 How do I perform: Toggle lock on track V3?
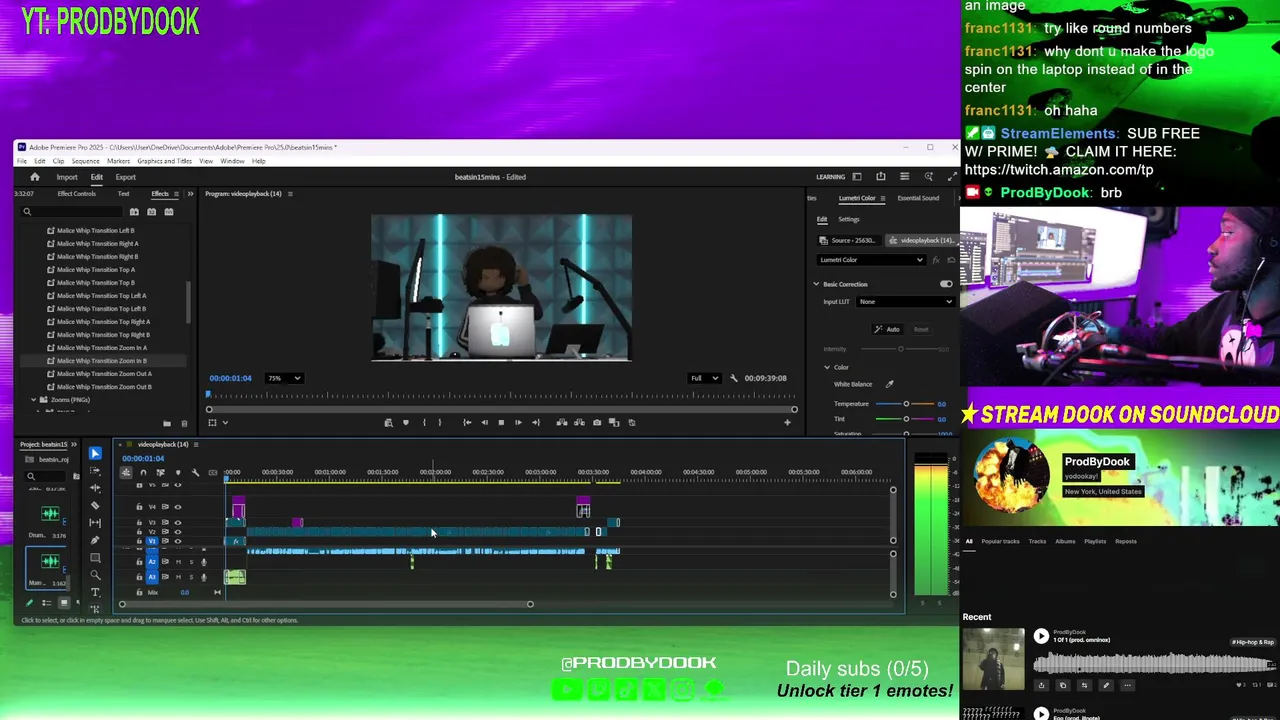point(139,522)
